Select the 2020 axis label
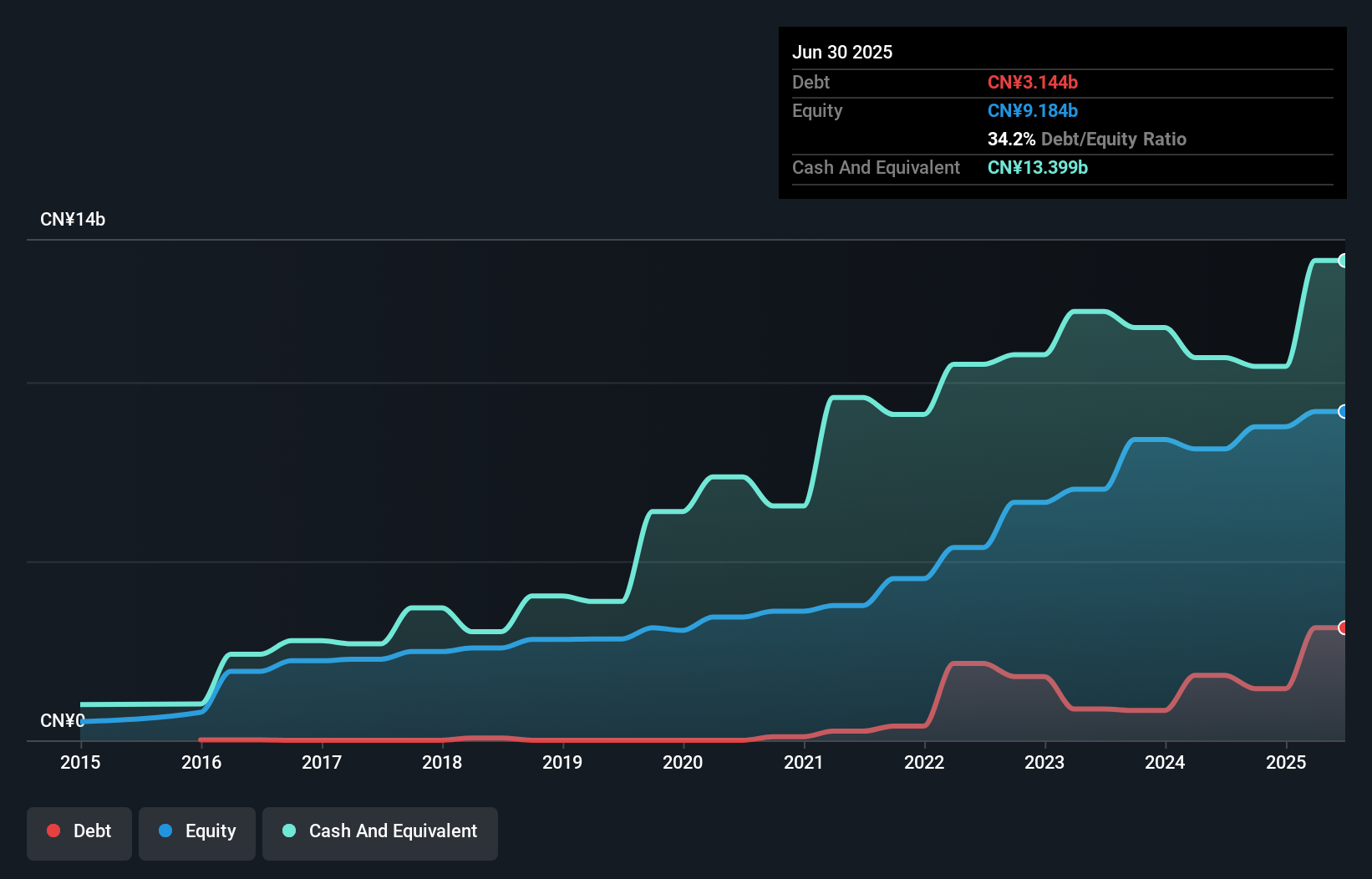 (683, 762)
